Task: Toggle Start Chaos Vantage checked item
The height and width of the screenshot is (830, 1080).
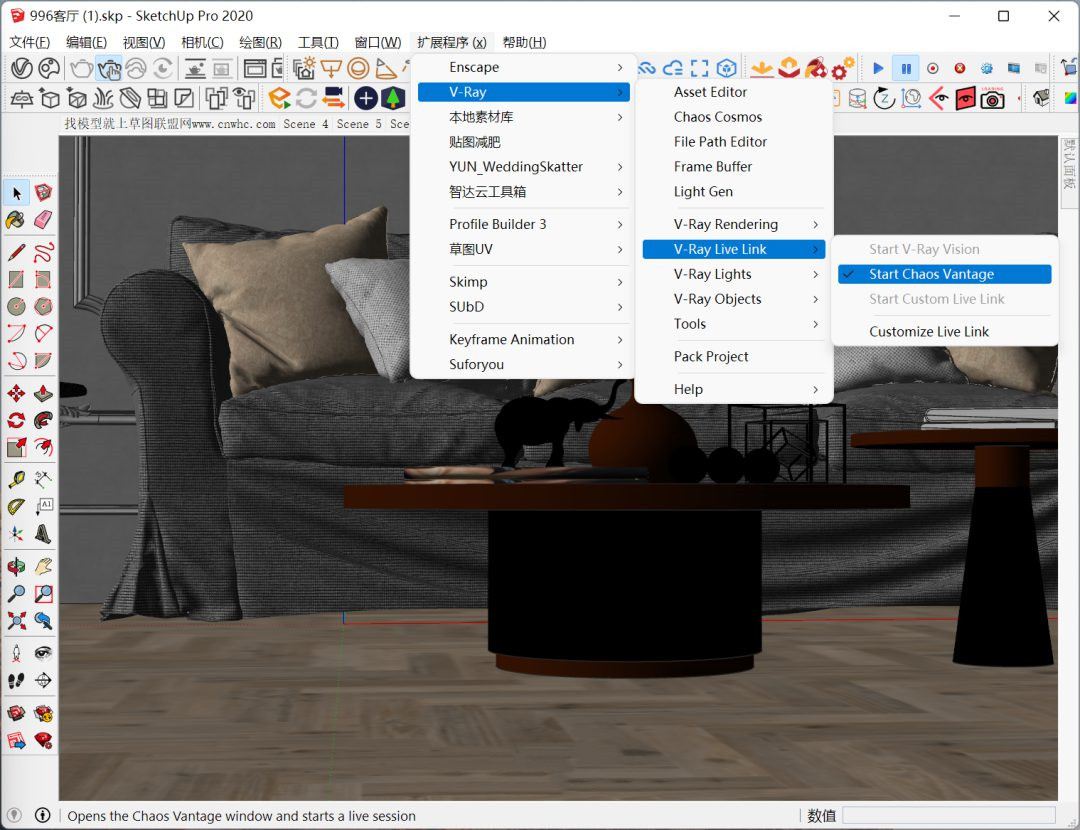Action: (944, 274)
